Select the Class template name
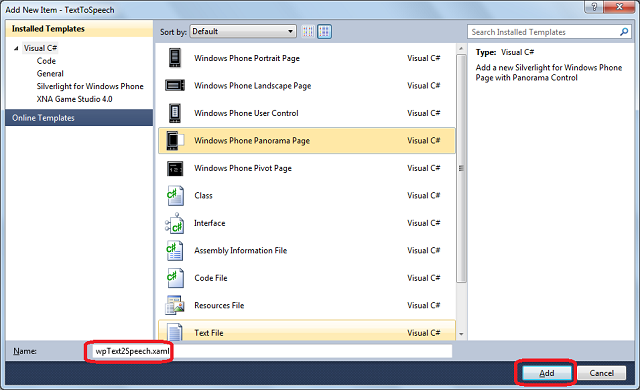This screenshot has height=390, width=640. click(x=203, y=195)
